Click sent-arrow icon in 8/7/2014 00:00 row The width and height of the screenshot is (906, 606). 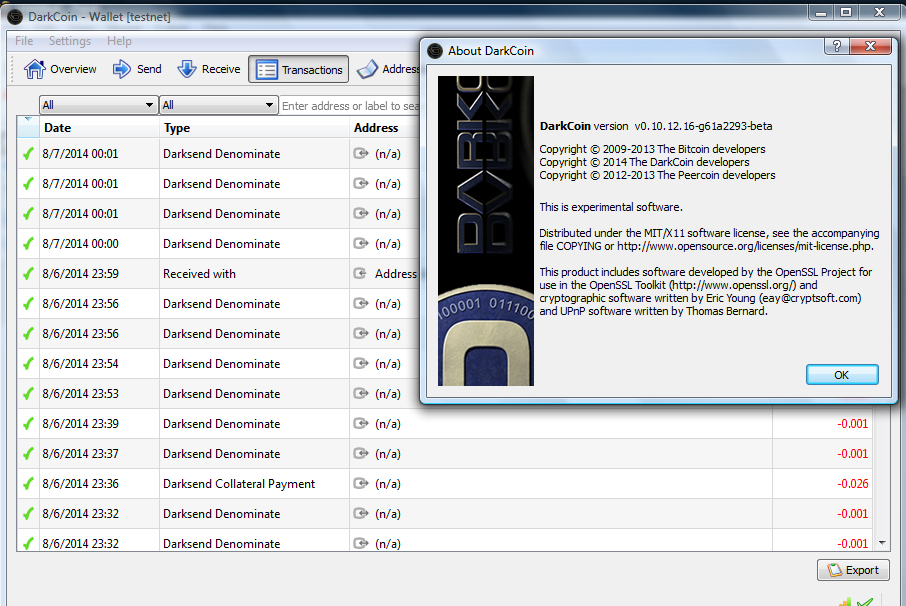click(x=361, y=243)
